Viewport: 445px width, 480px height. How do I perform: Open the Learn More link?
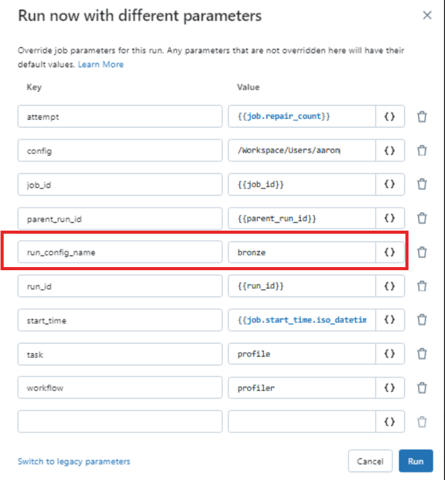[101, 64]
